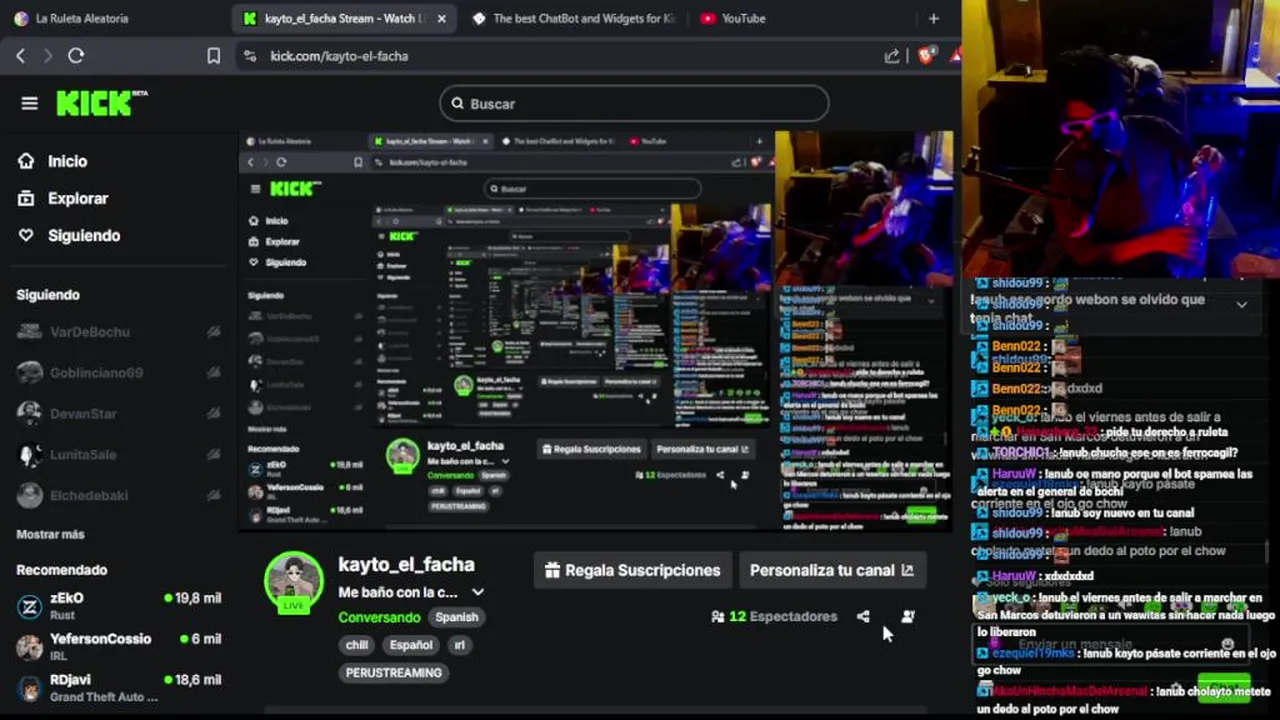Click the Buscar search field
Screen dimensions: 1280x720
(634, 103)
